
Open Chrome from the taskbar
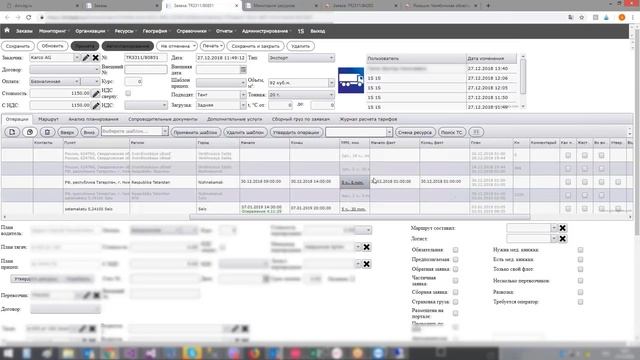pos(109,353)
